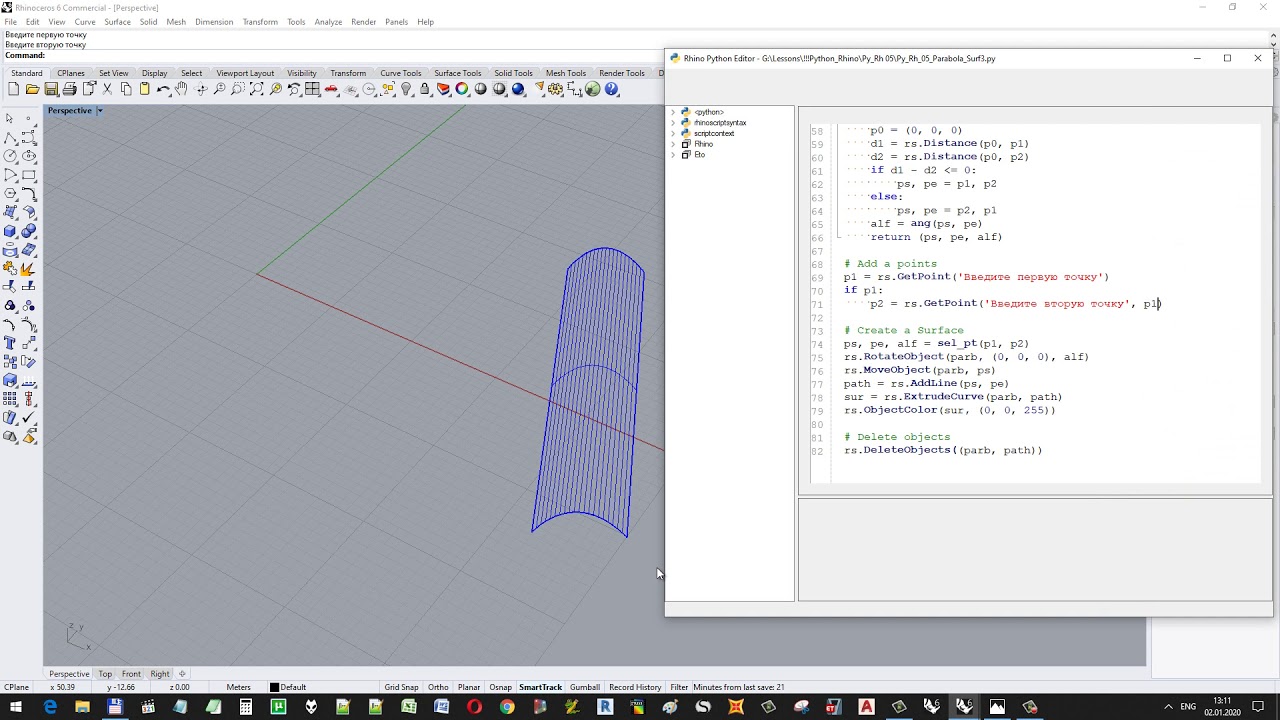This screenshot has width=1280, height=720.
Task: Click the Zoom Extents icon
Action: 257,89
